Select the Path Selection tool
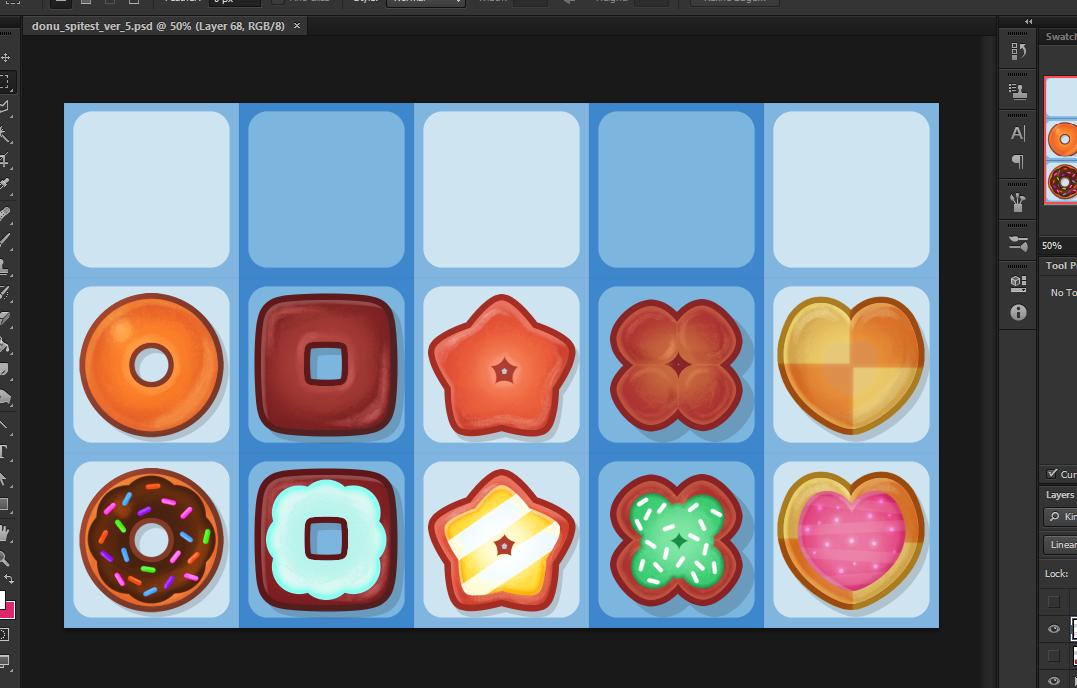This screenshot has height=688, width=1077. click(4, 478)
